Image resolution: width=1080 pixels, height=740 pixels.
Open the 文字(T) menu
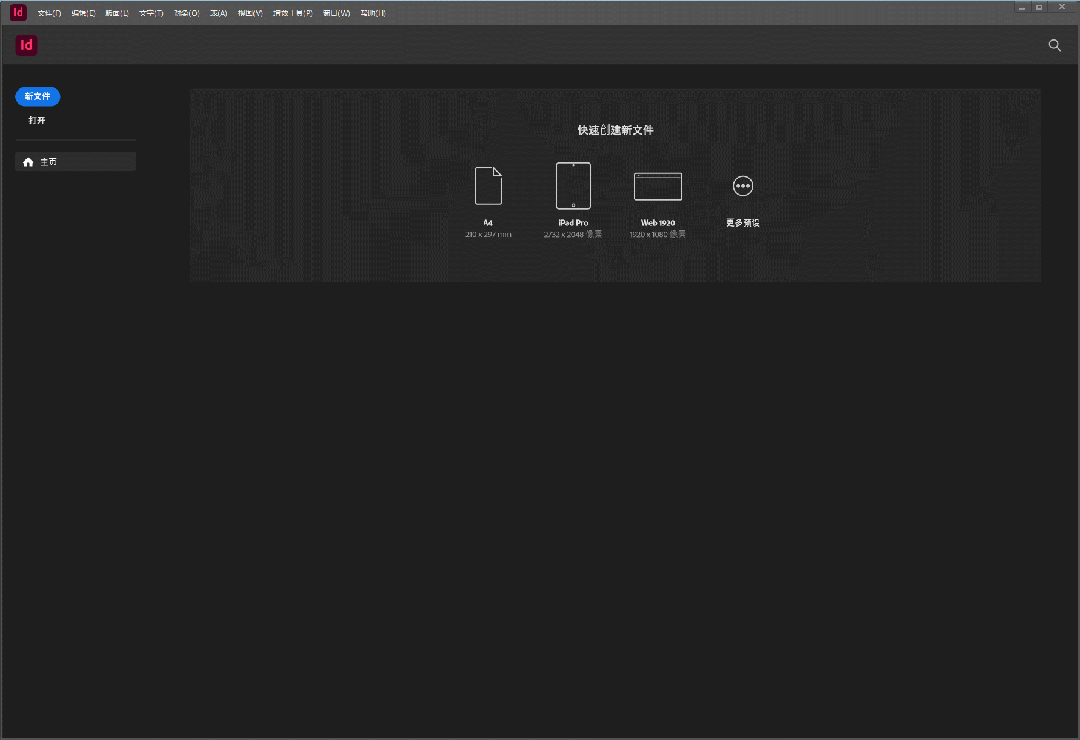coord(152,13)
